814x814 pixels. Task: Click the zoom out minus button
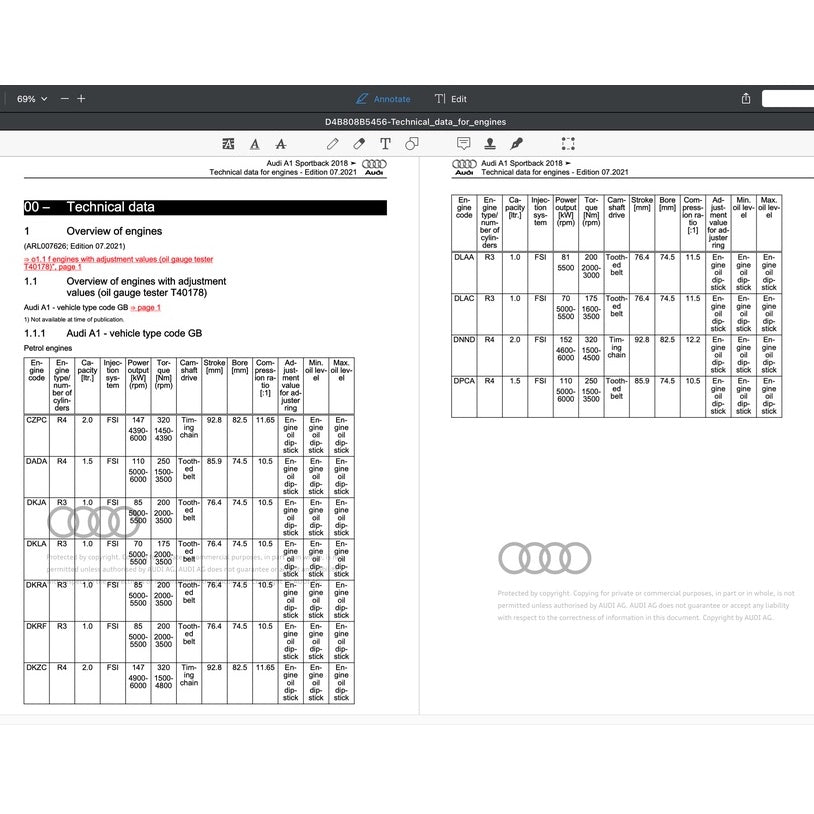pos(63,99)
